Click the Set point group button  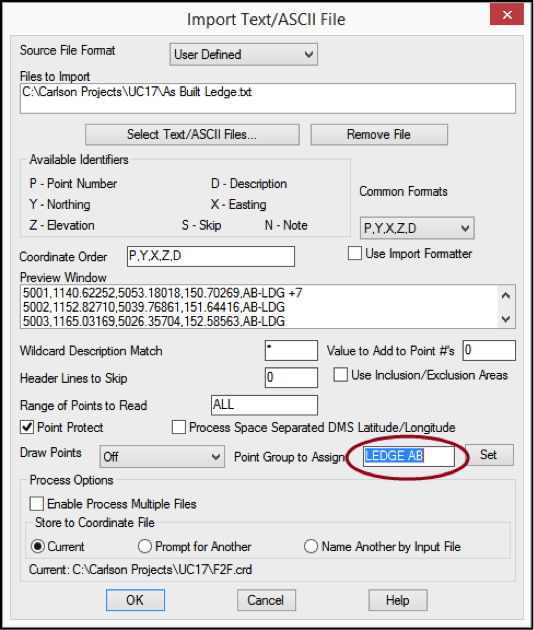tap(489, 455)
